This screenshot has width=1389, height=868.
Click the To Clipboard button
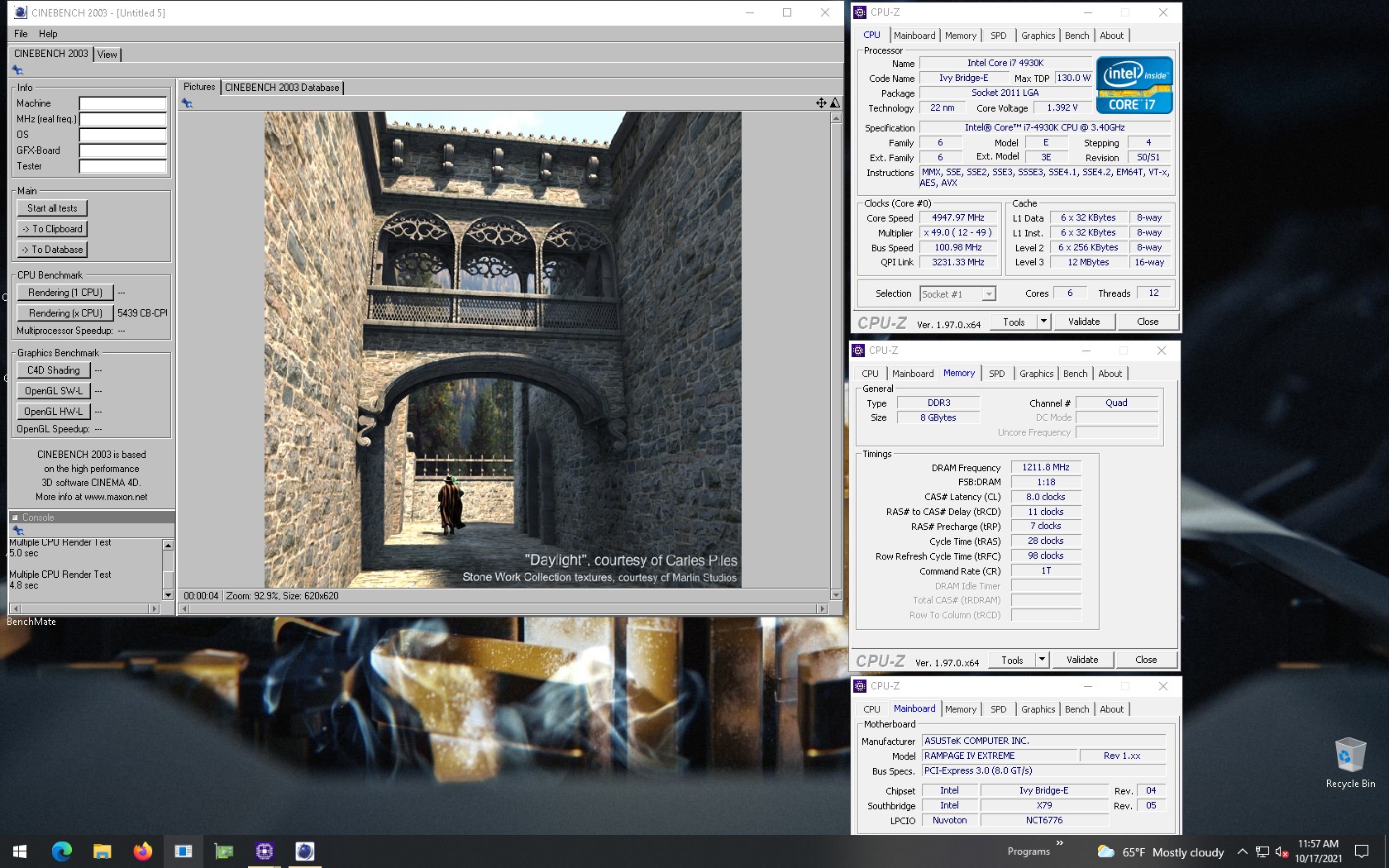click(x=52, y=229)
